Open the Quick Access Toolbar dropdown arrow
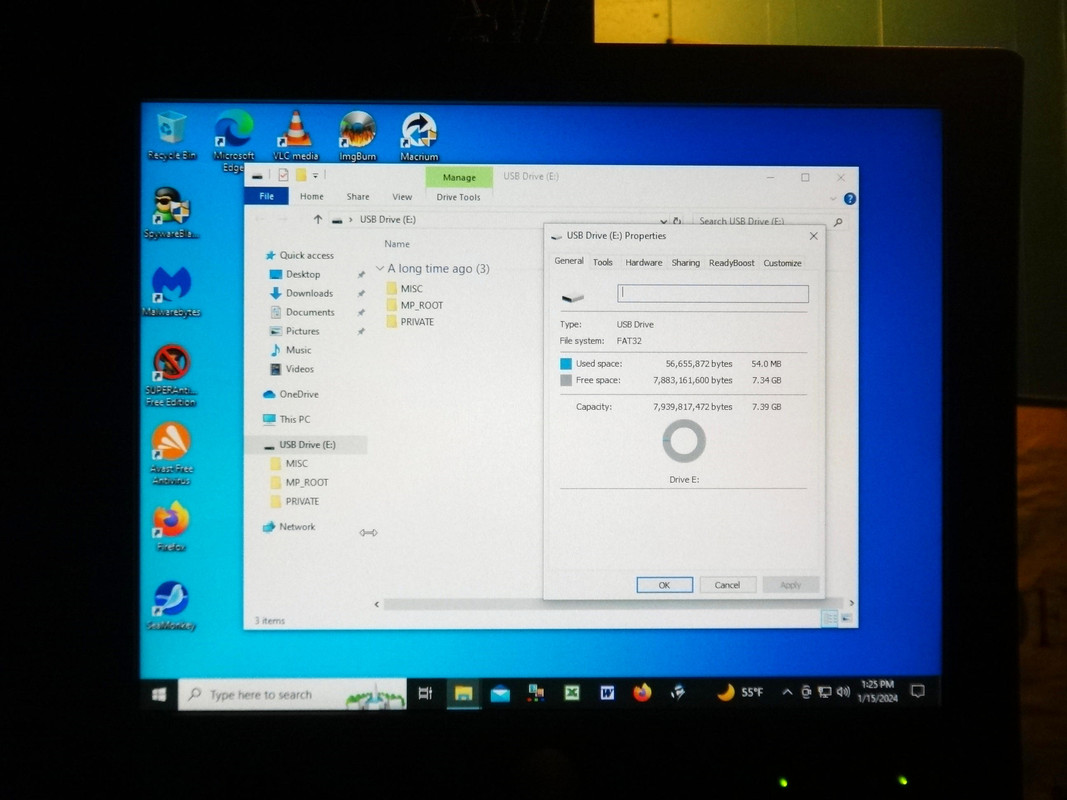The height and width of the screenshot is (800, 1067). point(316,176)
